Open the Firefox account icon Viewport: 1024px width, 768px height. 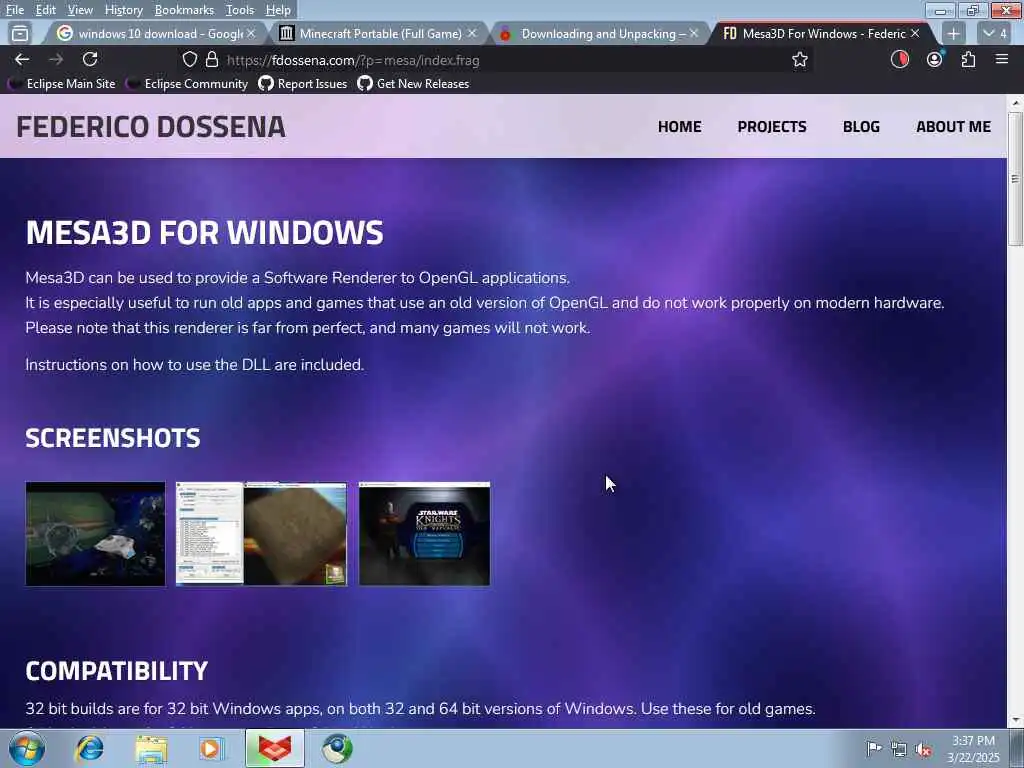point(935,59)
